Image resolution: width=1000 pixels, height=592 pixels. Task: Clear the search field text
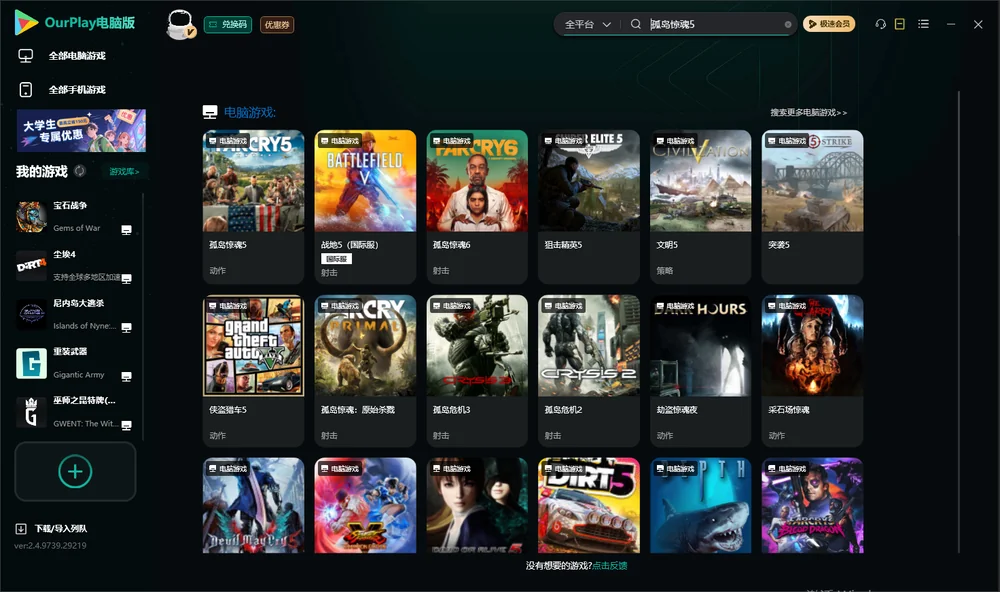pyautogui.click(x=788, y=24)
